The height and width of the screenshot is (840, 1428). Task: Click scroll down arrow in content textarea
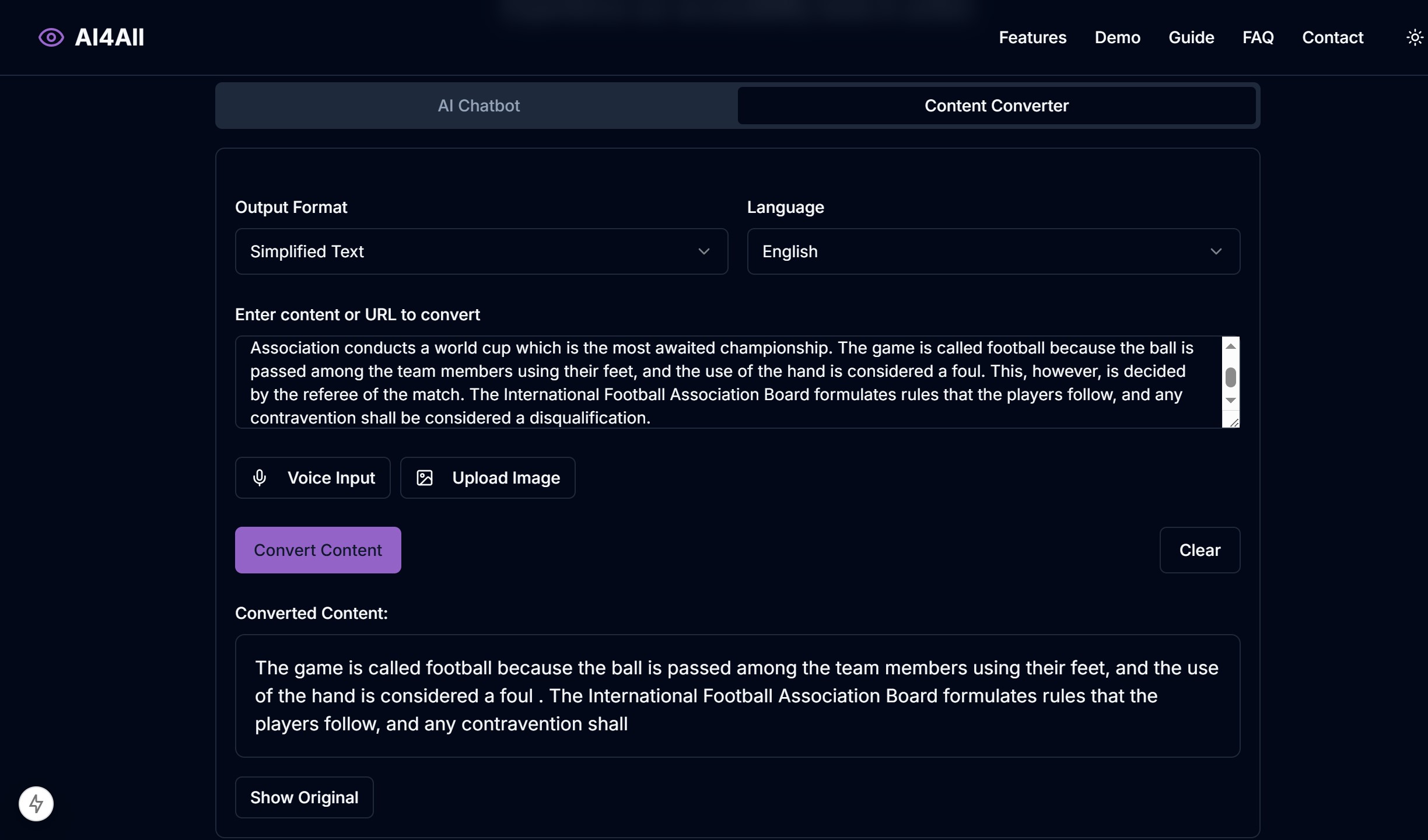coord(1231,400)
